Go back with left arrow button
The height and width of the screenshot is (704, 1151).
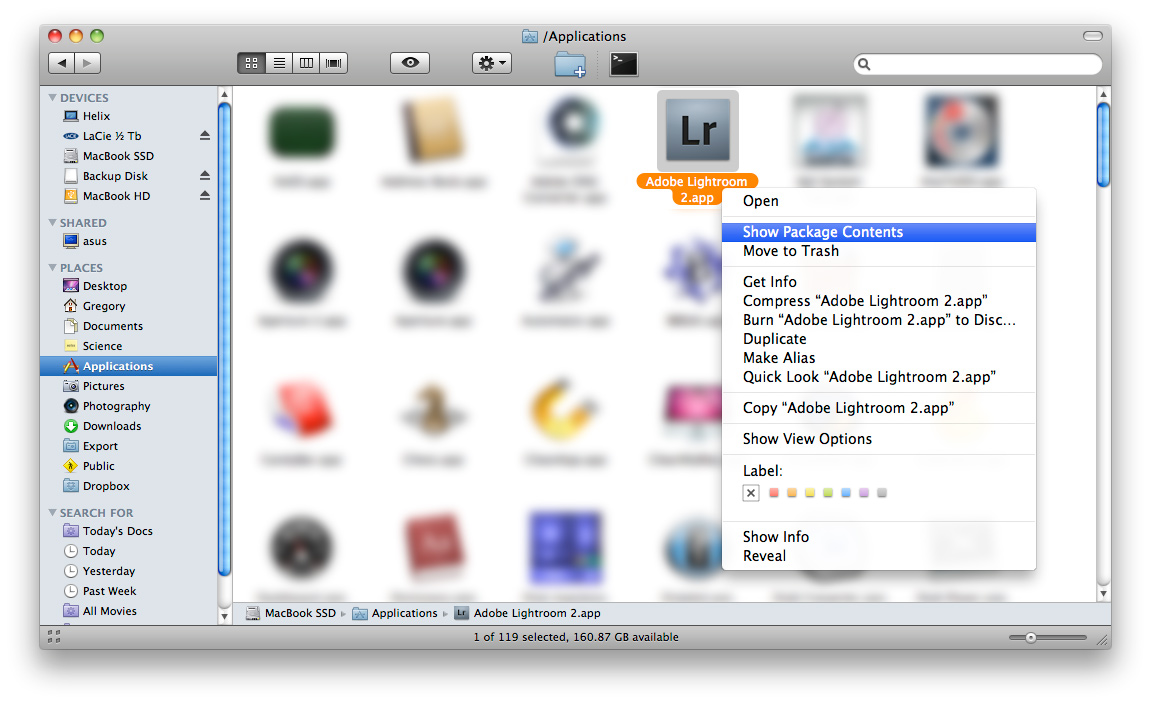point(62,63)
